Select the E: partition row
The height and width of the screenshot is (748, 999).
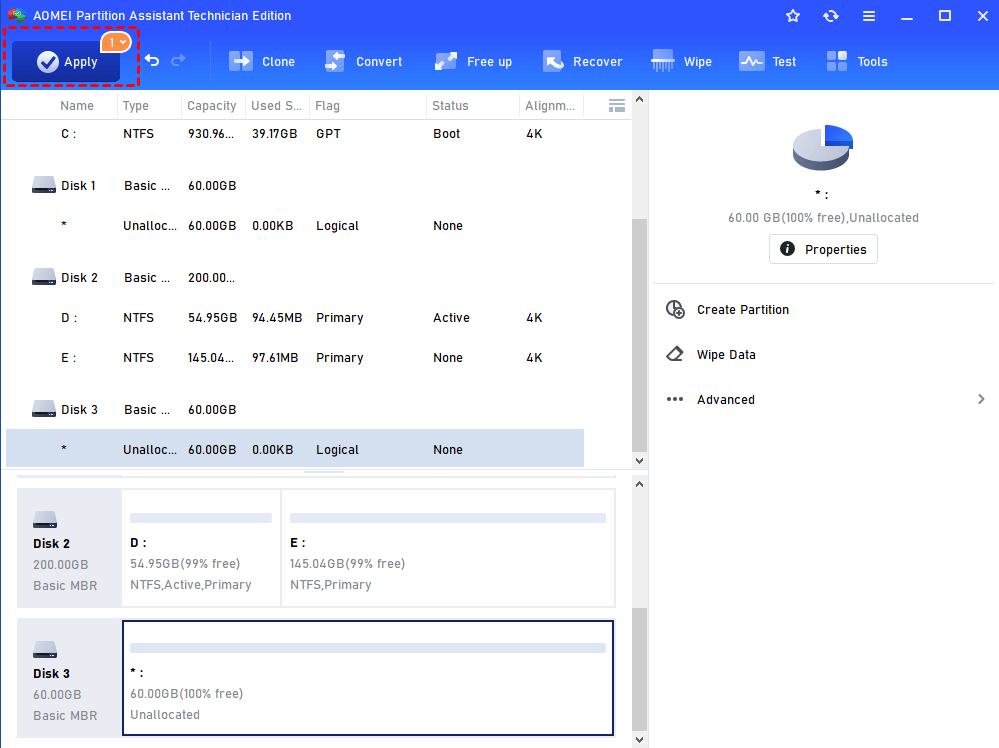click(295, 357)
